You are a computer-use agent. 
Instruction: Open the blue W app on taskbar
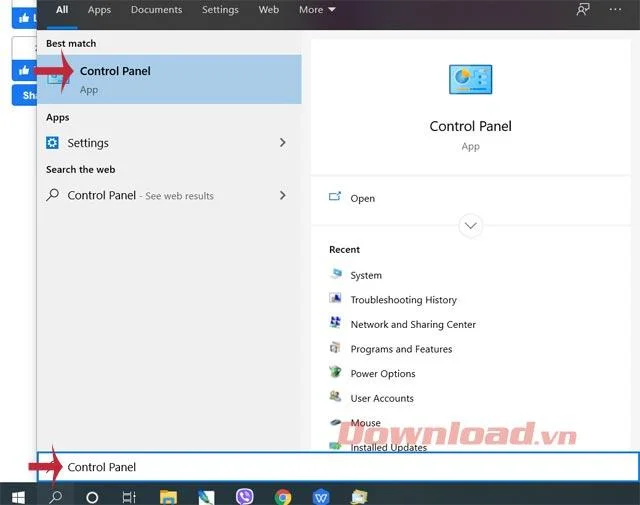tap(321, 497)
